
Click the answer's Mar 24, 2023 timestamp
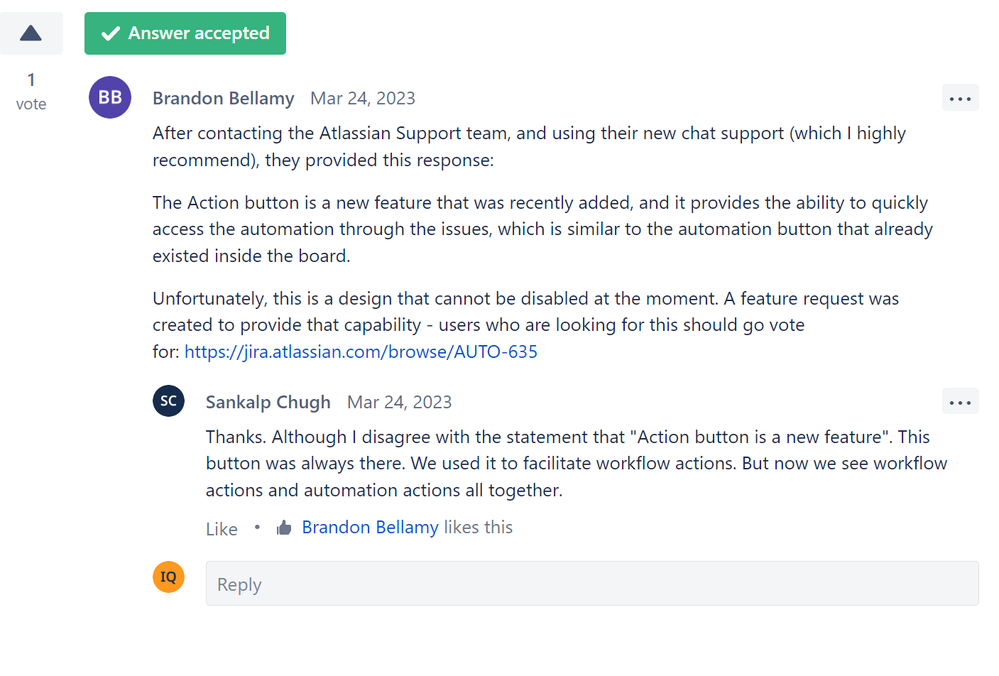coord(363,98)
